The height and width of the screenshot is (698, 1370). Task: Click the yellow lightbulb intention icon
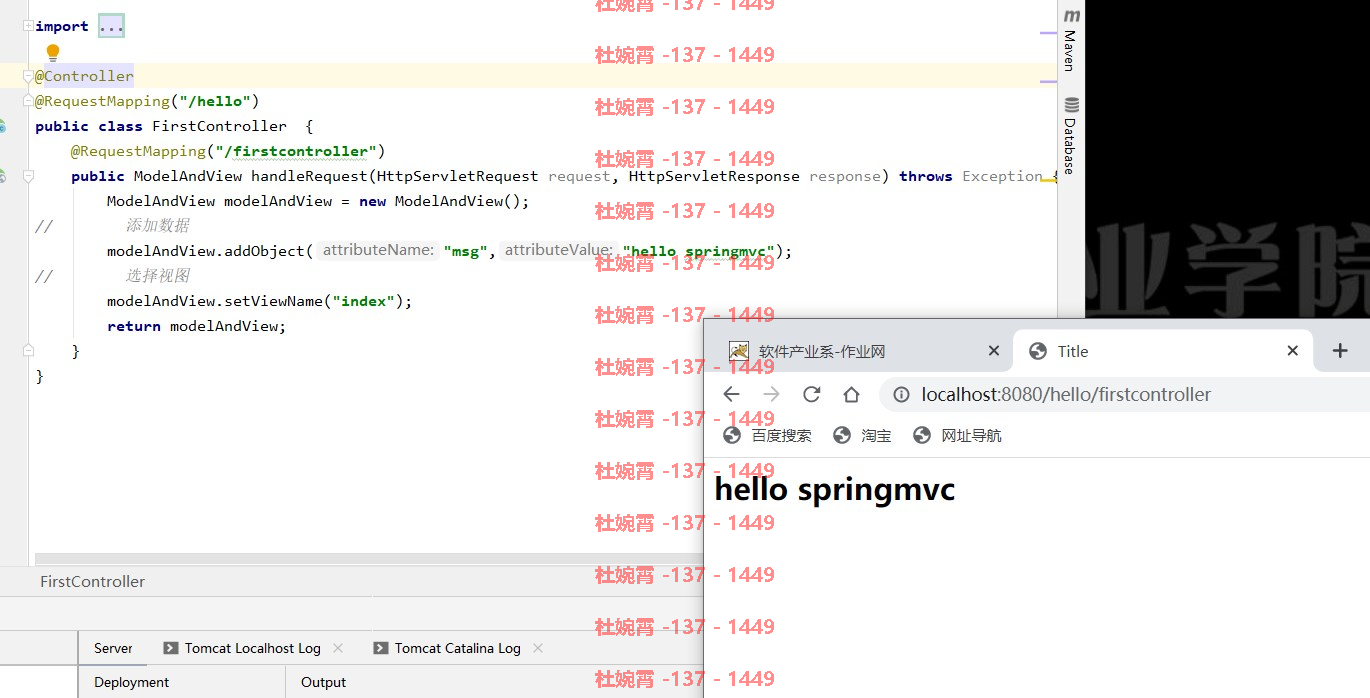point(53,52)
